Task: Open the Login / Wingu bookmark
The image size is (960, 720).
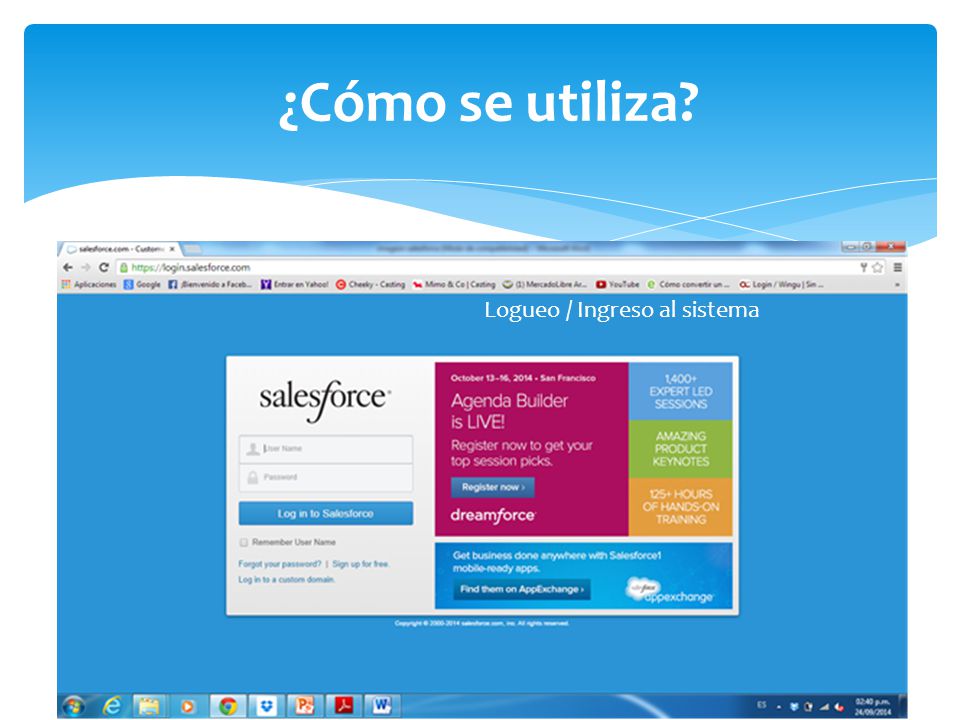Action: [x=781, y=285]
